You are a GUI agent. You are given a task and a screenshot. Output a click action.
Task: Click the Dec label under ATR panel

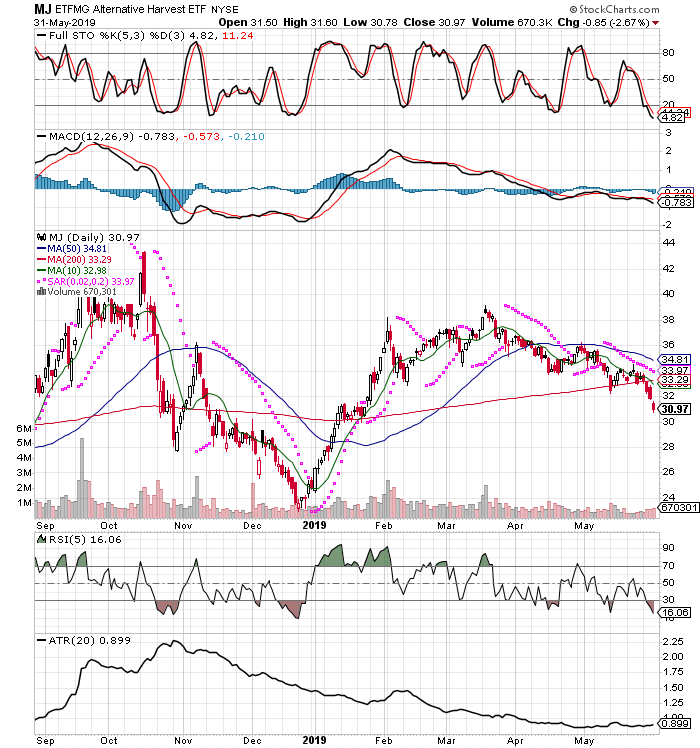pos(252,740)
